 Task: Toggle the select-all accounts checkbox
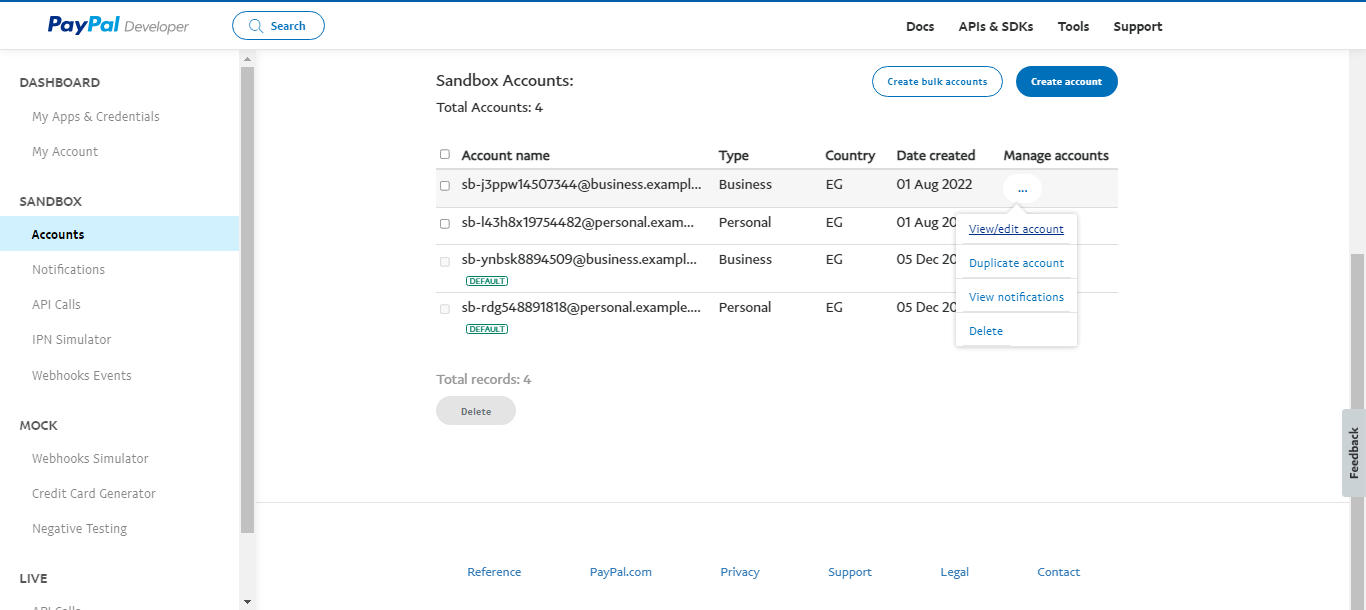pyautogui.click(x=445, y=155)
